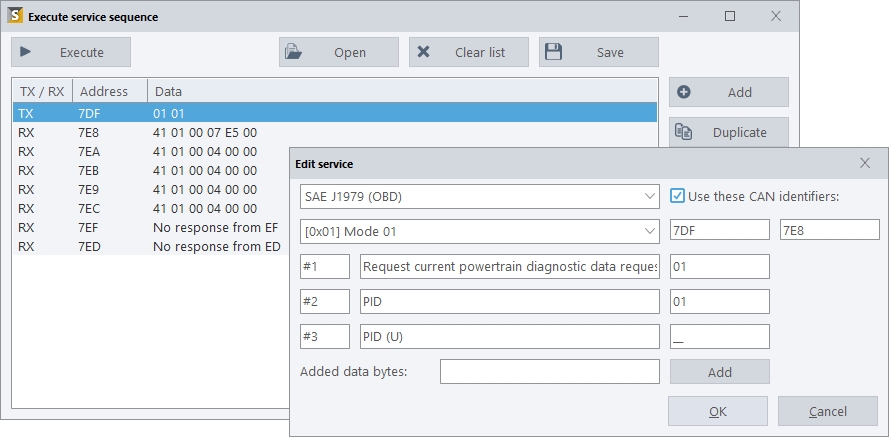Click the app logo in title bar
The width and height of the screenshot is (889, 437).
point(15,17)
